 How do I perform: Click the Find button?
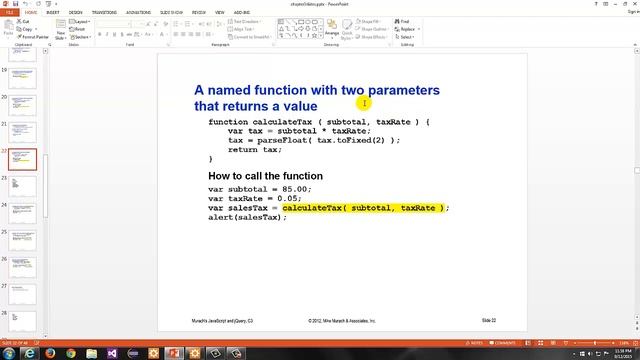(402, 21)
